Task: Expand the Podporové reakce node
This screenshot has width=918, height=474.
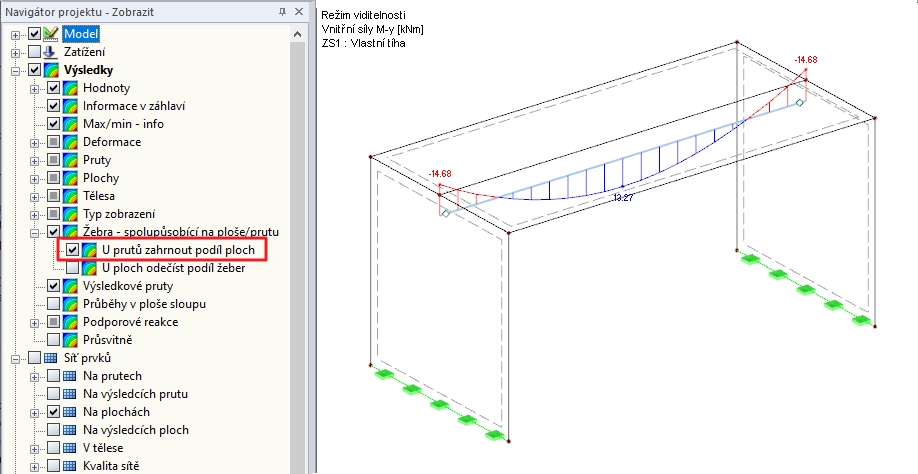Action: pos(35,322)
